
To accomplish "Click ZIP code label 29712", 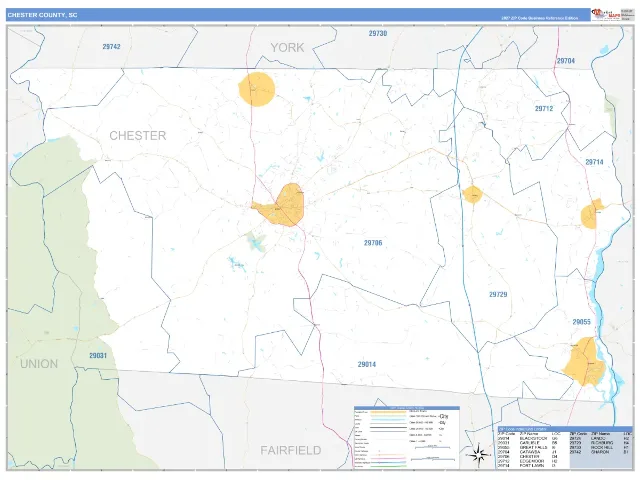I will point(544,109).
